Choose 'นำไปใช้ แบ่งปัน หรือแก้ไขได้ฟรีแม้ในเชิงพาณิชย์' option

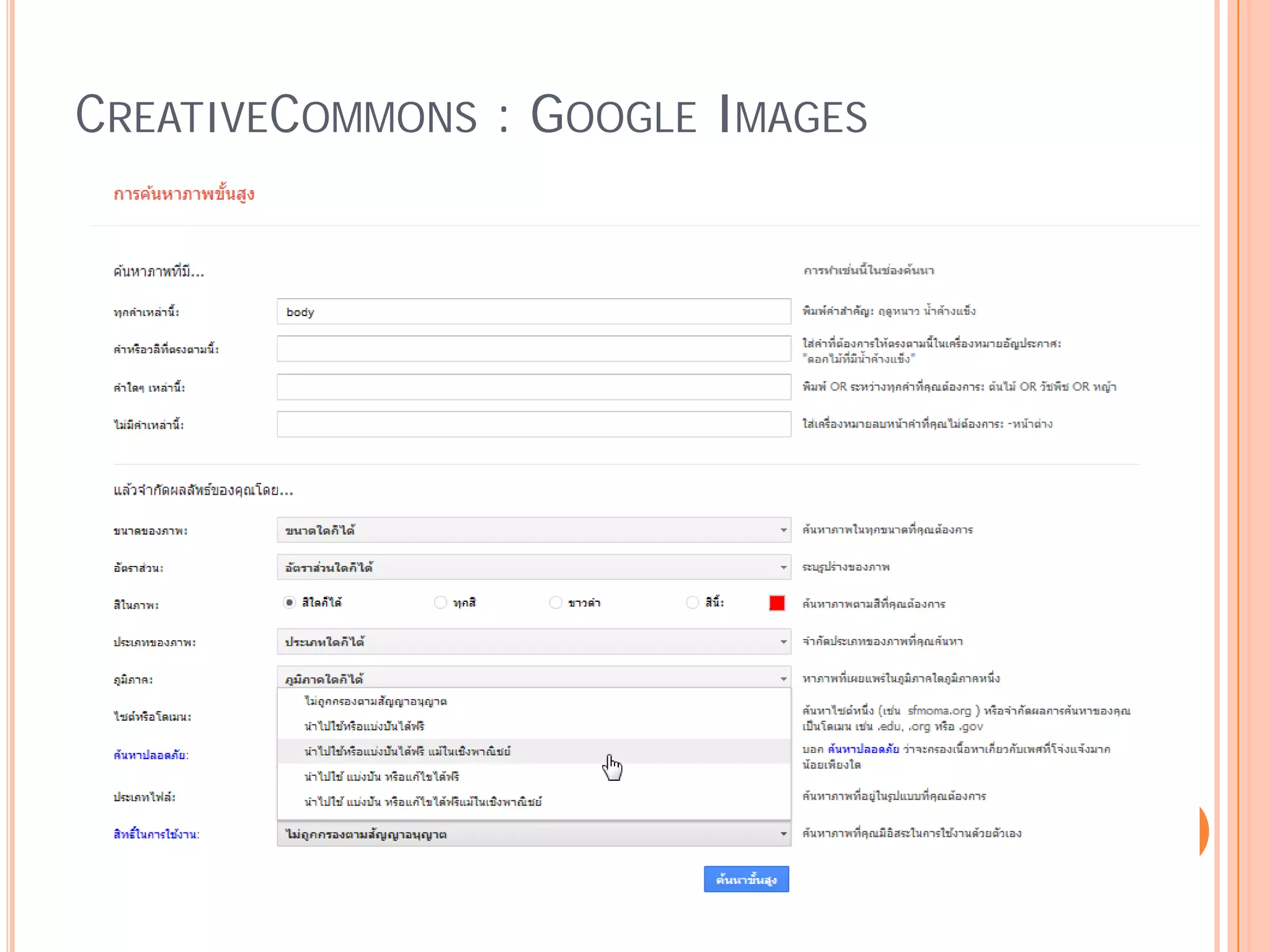pyautogui.click(x=534, y=801)
